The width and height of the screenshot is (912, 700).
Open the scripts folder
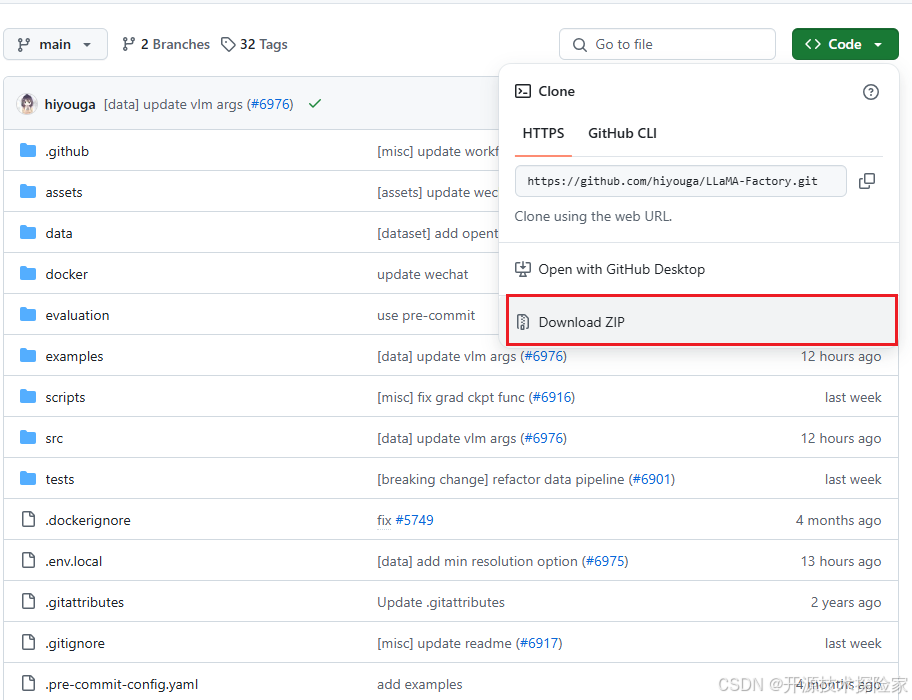coord(65,397)
